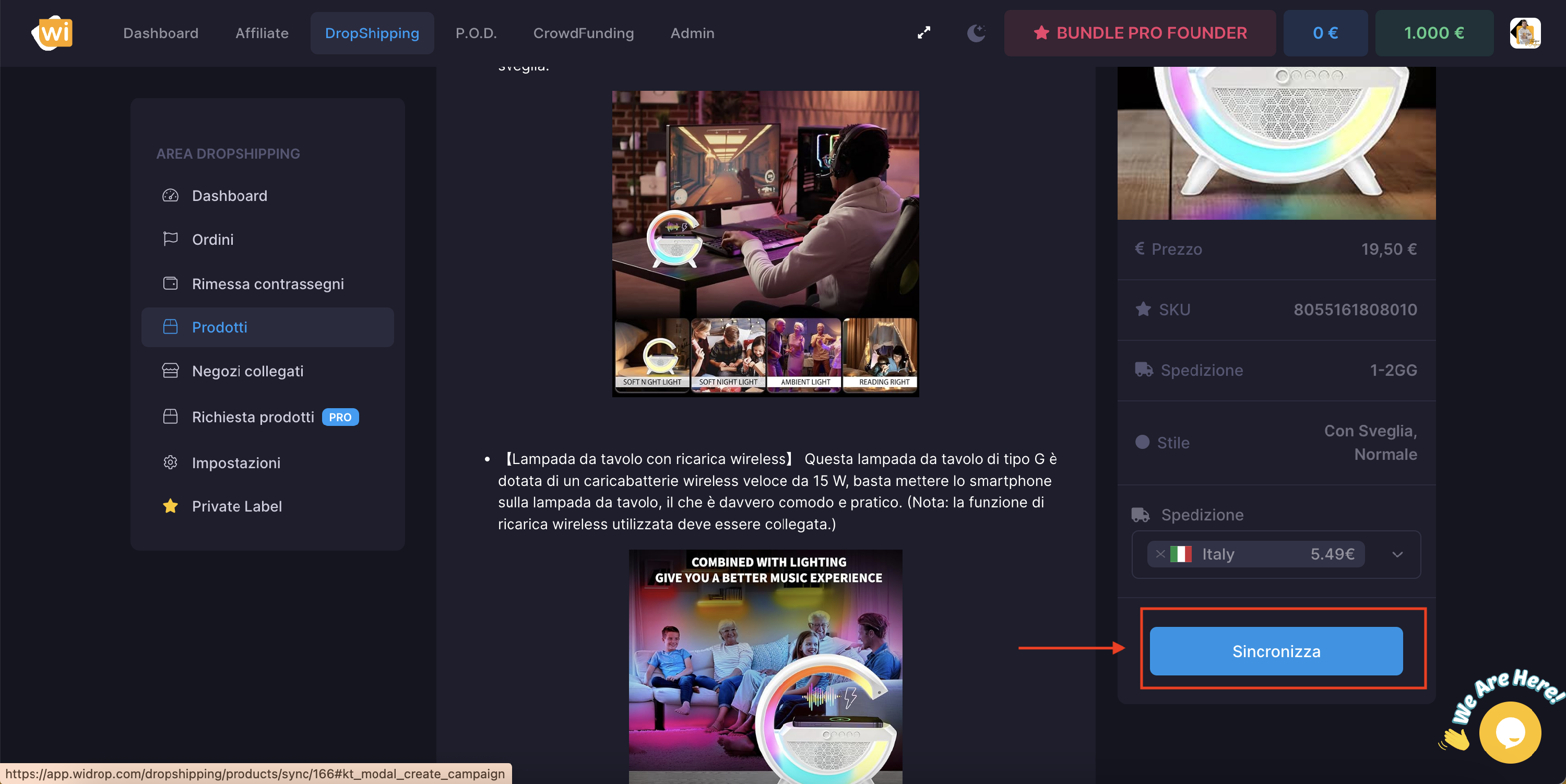Open the user avatar profile menu
This screenshot has width=1566, height=784.
[x=1524, y=33]
